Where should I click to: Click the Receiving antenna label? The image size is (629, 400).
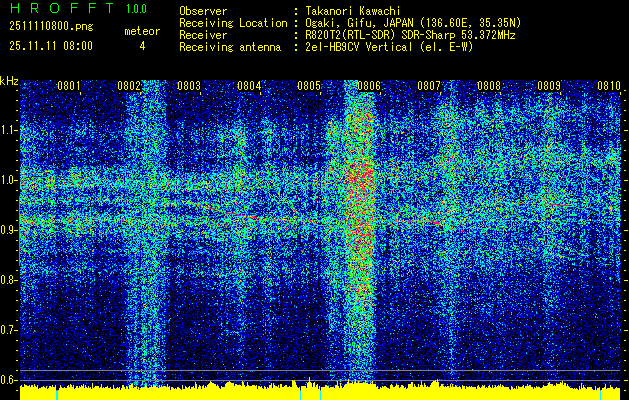230,47
